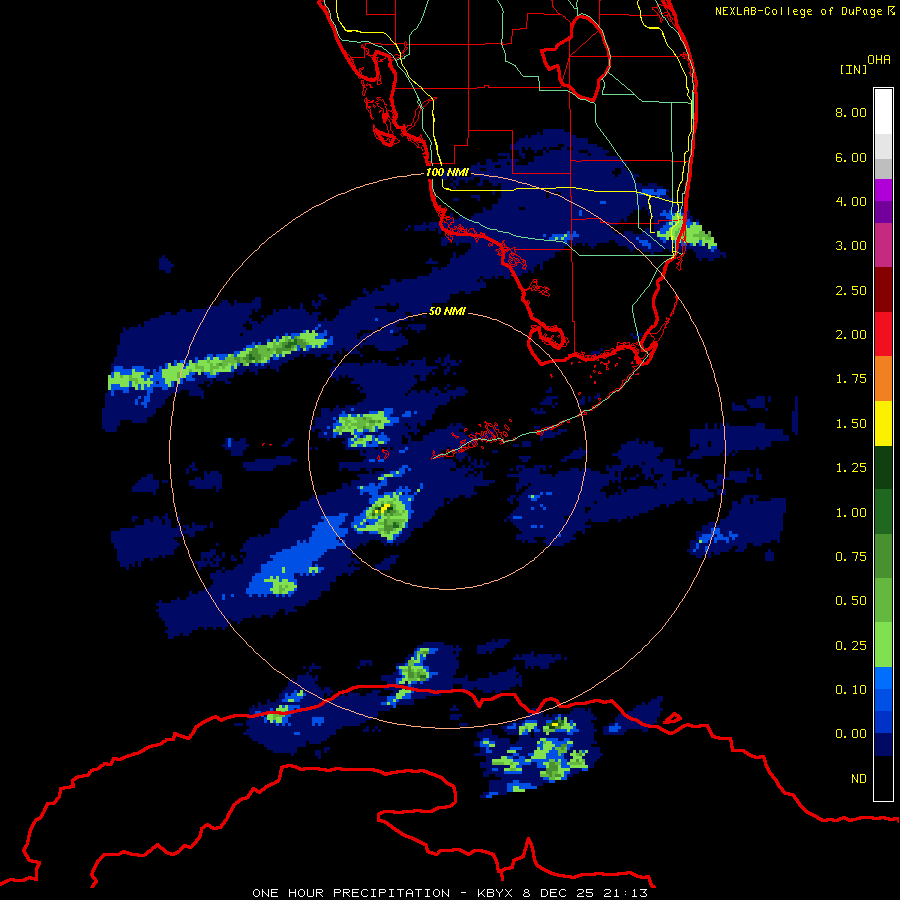Click the 6.00 legend value

coord(851,157)
